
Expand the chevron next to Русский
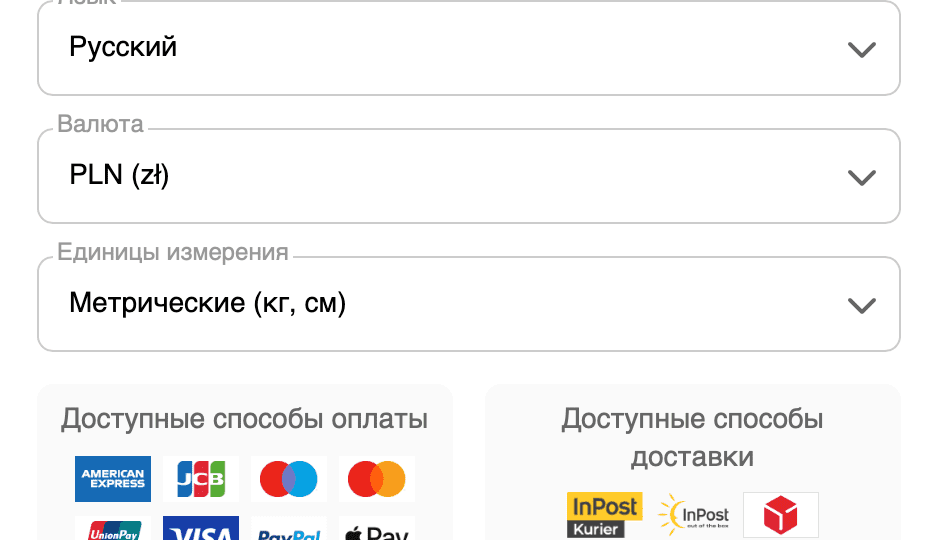862,49
